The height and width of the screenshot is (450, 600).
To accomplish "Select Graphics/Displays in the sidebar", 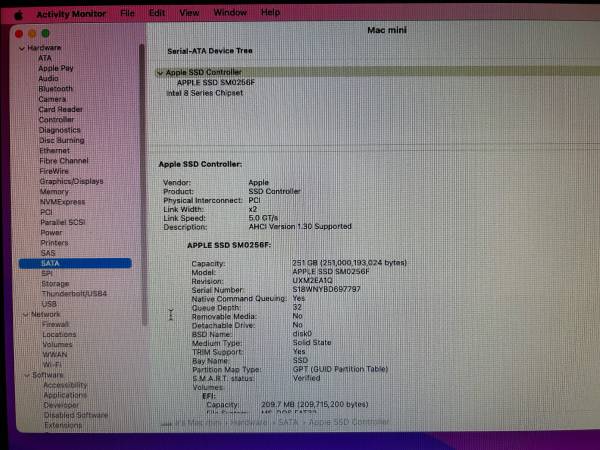I will click(71, 181).
